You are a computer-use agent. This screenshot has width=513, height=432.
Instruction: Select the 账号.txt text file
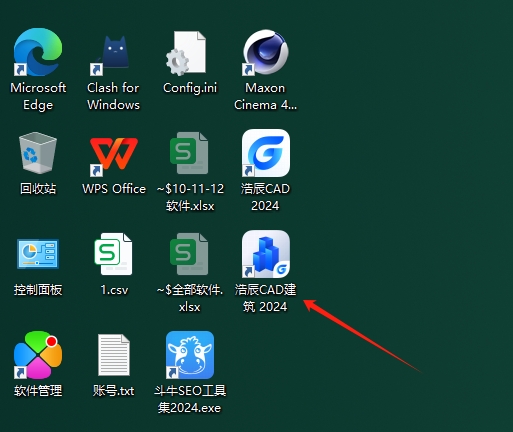pos(114,355)
